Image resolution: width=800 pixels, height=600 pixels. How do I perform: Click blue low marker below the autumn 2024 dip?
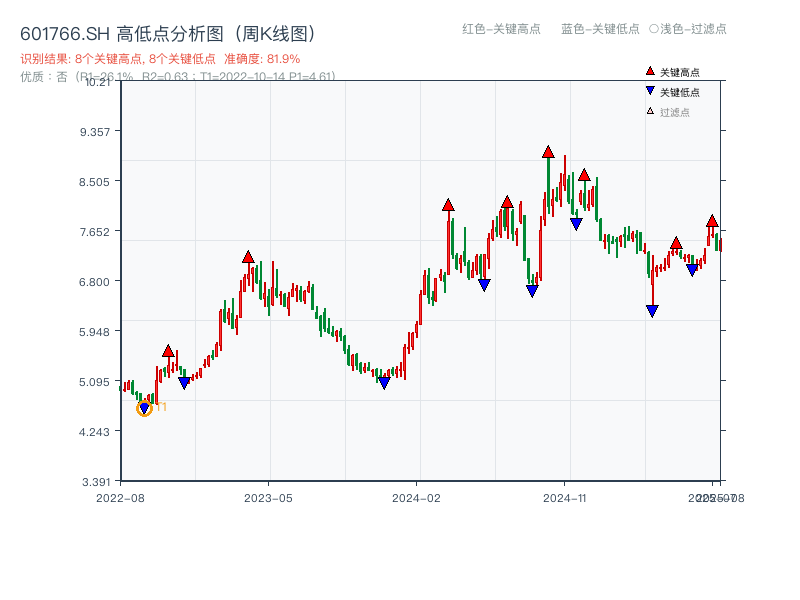[x=532, y=291]
